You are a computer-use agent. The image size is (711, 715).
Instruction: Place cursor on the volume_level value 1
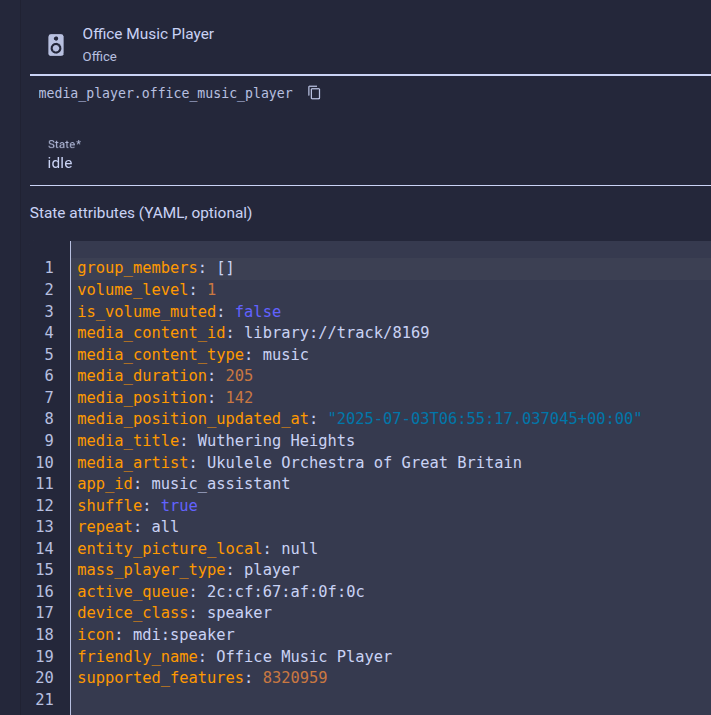click(212, 290)
